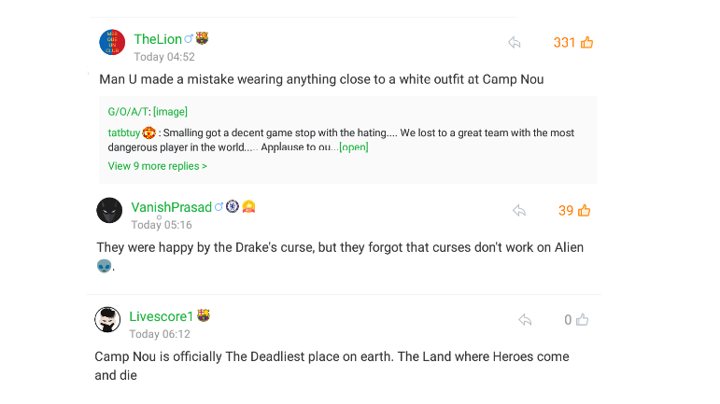This screenshot has width=720, height=404.
Task: Click the club badge beside Livescore1
Action: [x=203, y=317]
